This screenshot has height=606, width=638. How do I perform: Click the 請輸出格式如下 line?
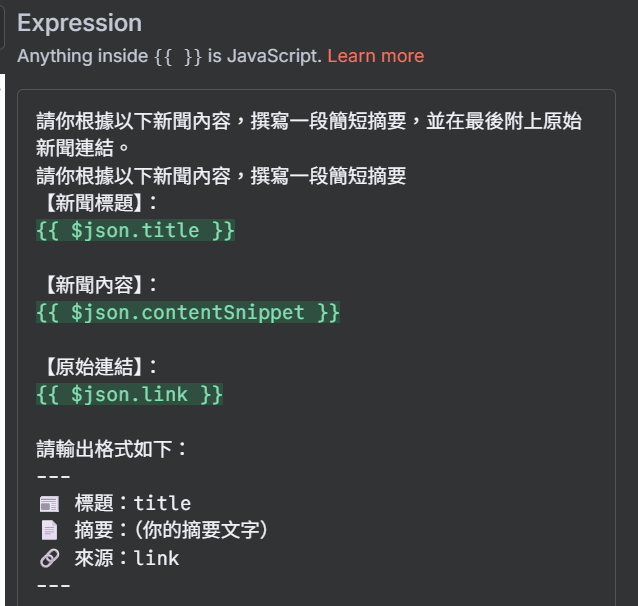coord(111,449)
